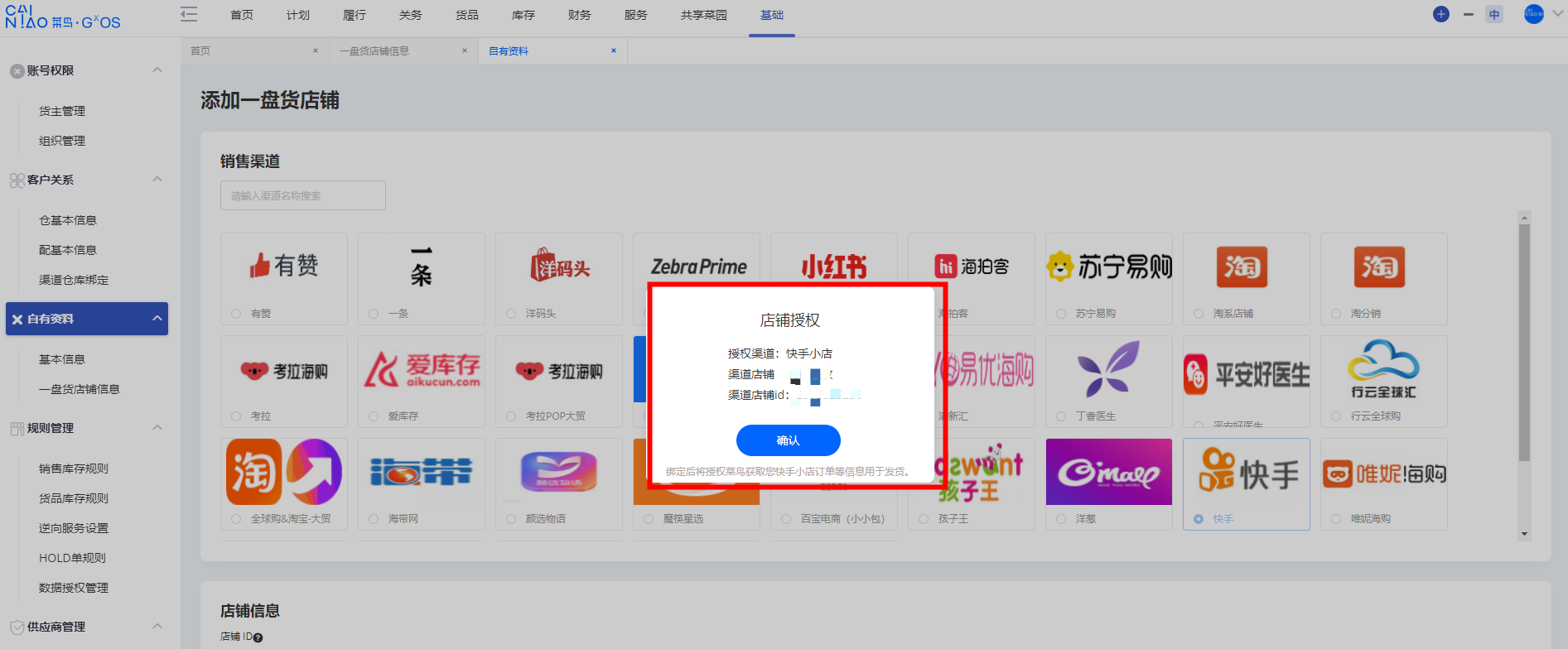Click the 有赞 channel logo
This screenshot has height=649, width=1568.
[x=284, y=266]
